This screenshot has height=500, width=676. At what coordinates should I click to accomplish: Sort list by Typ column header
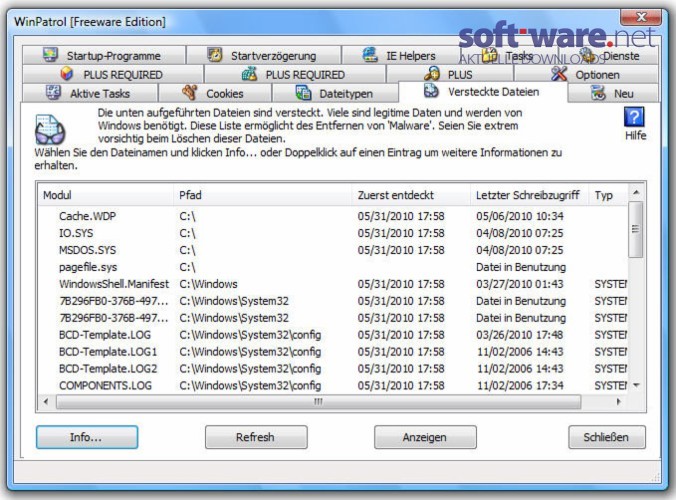(608, 195)
